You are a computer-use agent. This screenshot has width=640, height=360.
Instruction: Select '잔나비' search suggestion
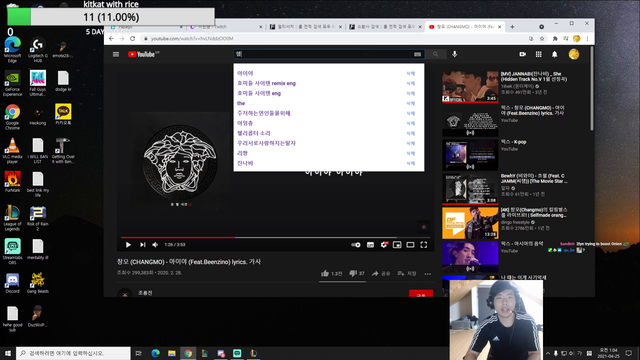[x=245, y=163]
